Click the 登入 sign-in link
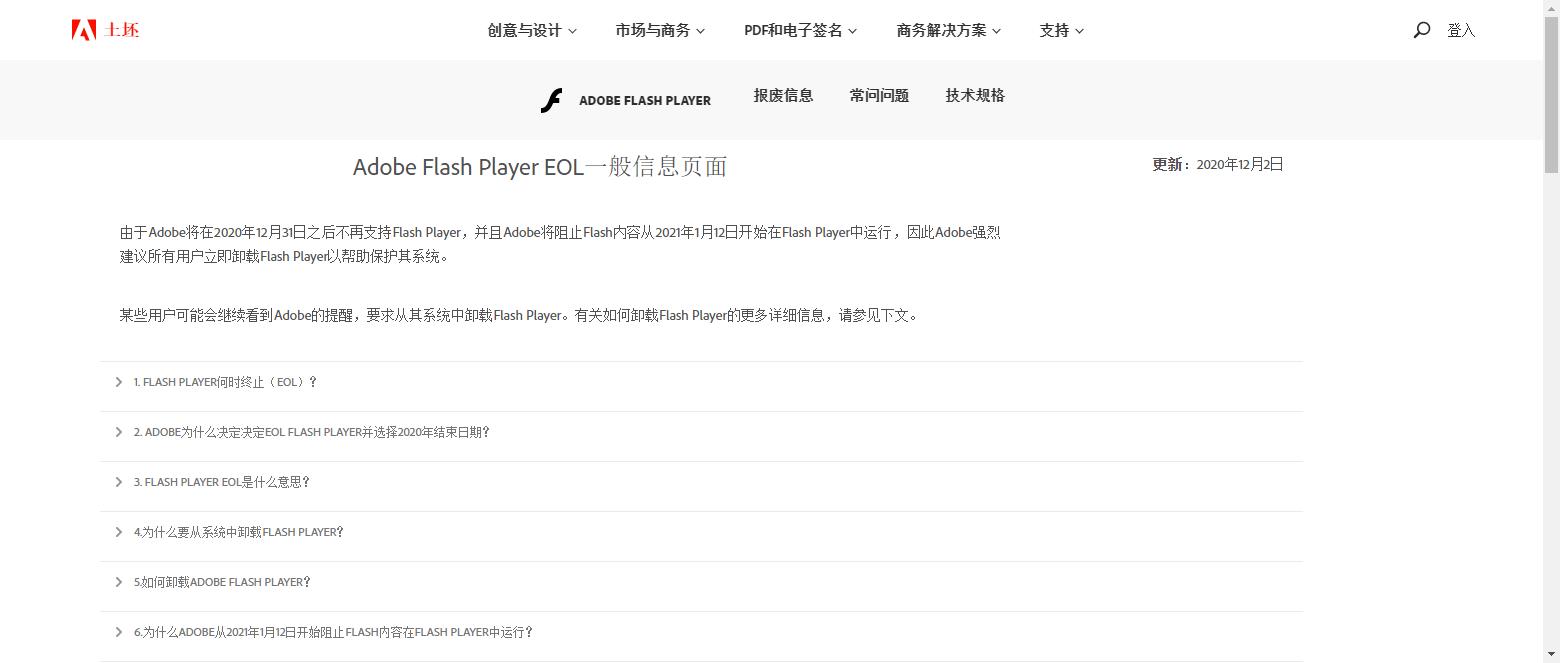Image resolution: width=1560 pixels, height=663 pixels. coord(1461,30)
